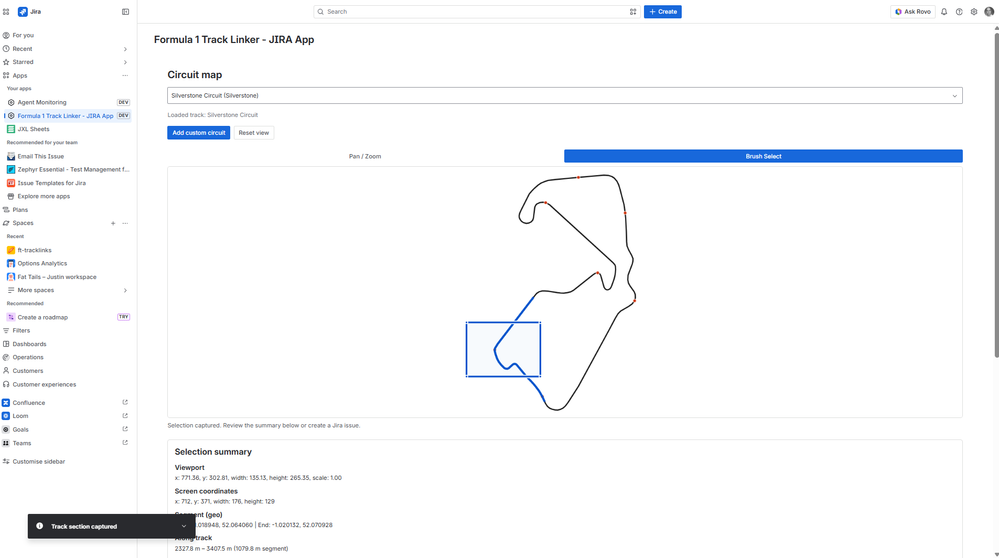Viewport: 999px width, 558px height.
Task: Open Formula 1 Track Linker app item
Action: pos(68,115)
